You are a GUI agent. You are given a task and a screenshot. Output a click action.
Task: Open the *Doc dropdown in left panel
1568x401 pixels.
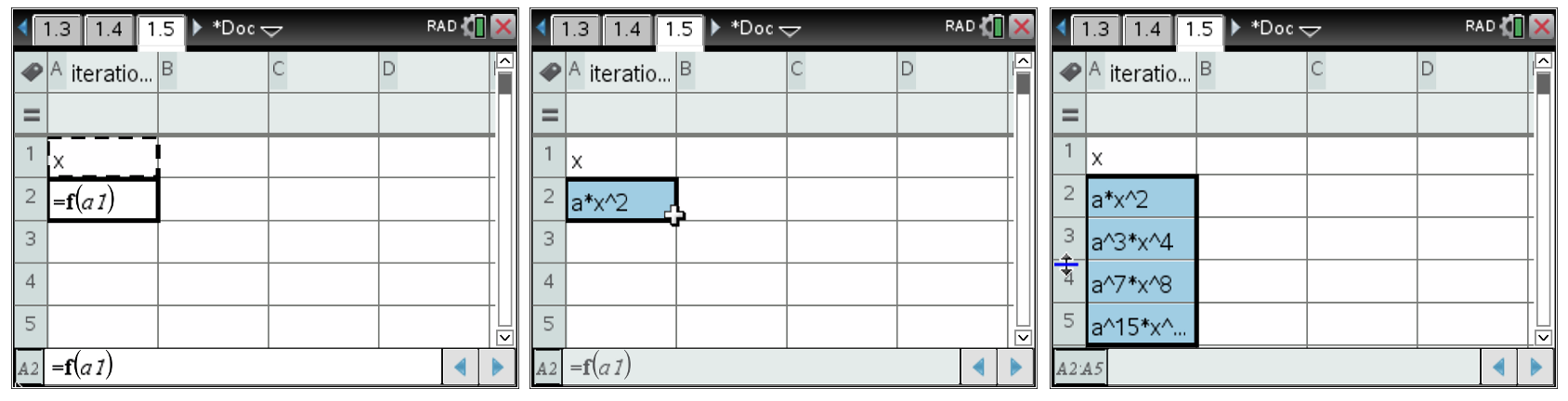[x=271, y=31]
